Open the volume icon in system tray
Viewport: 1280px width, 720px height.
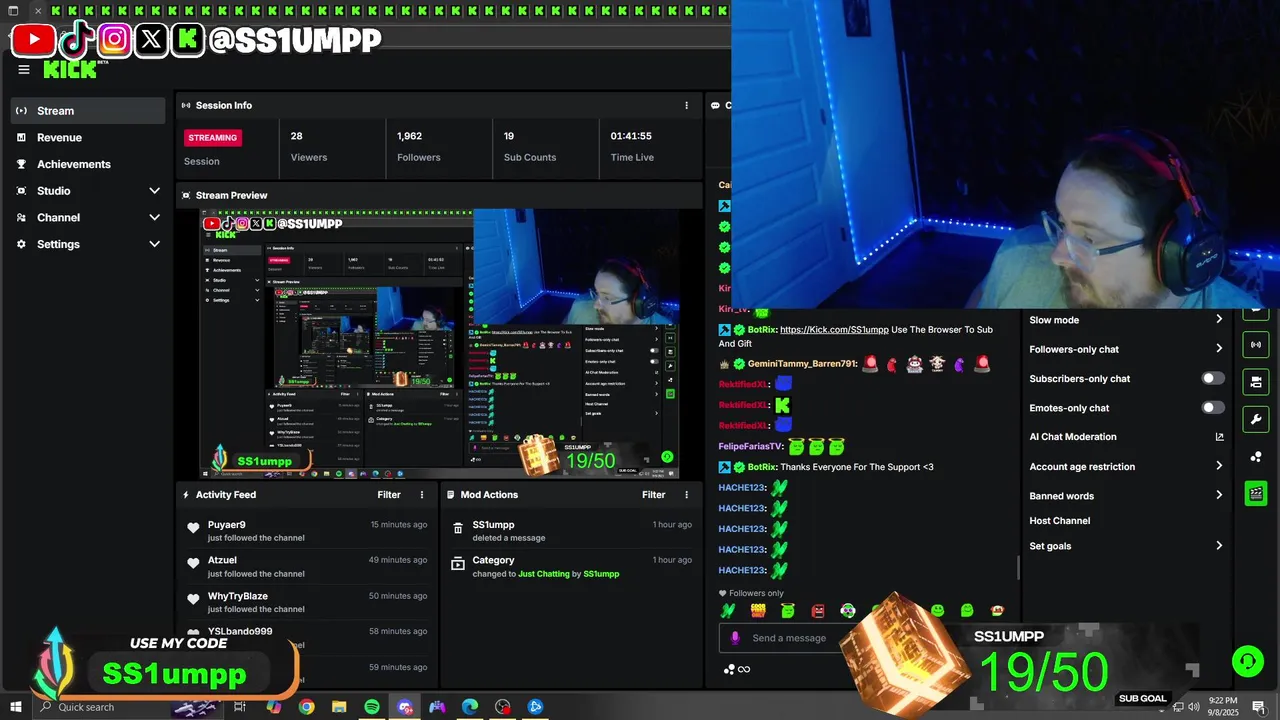coord(1193,707)
